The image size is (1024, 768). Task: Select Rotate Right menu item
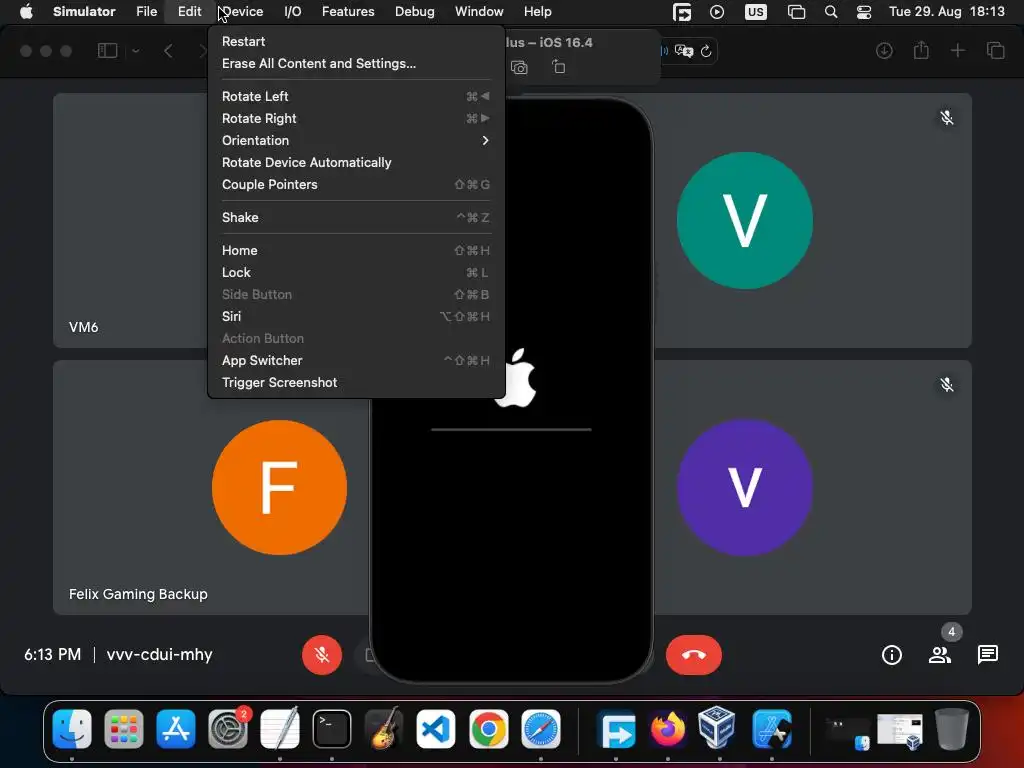(356, 118)
